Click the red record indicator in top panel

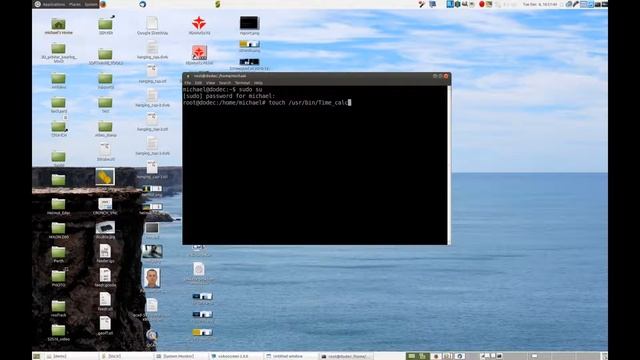[482, 4]
